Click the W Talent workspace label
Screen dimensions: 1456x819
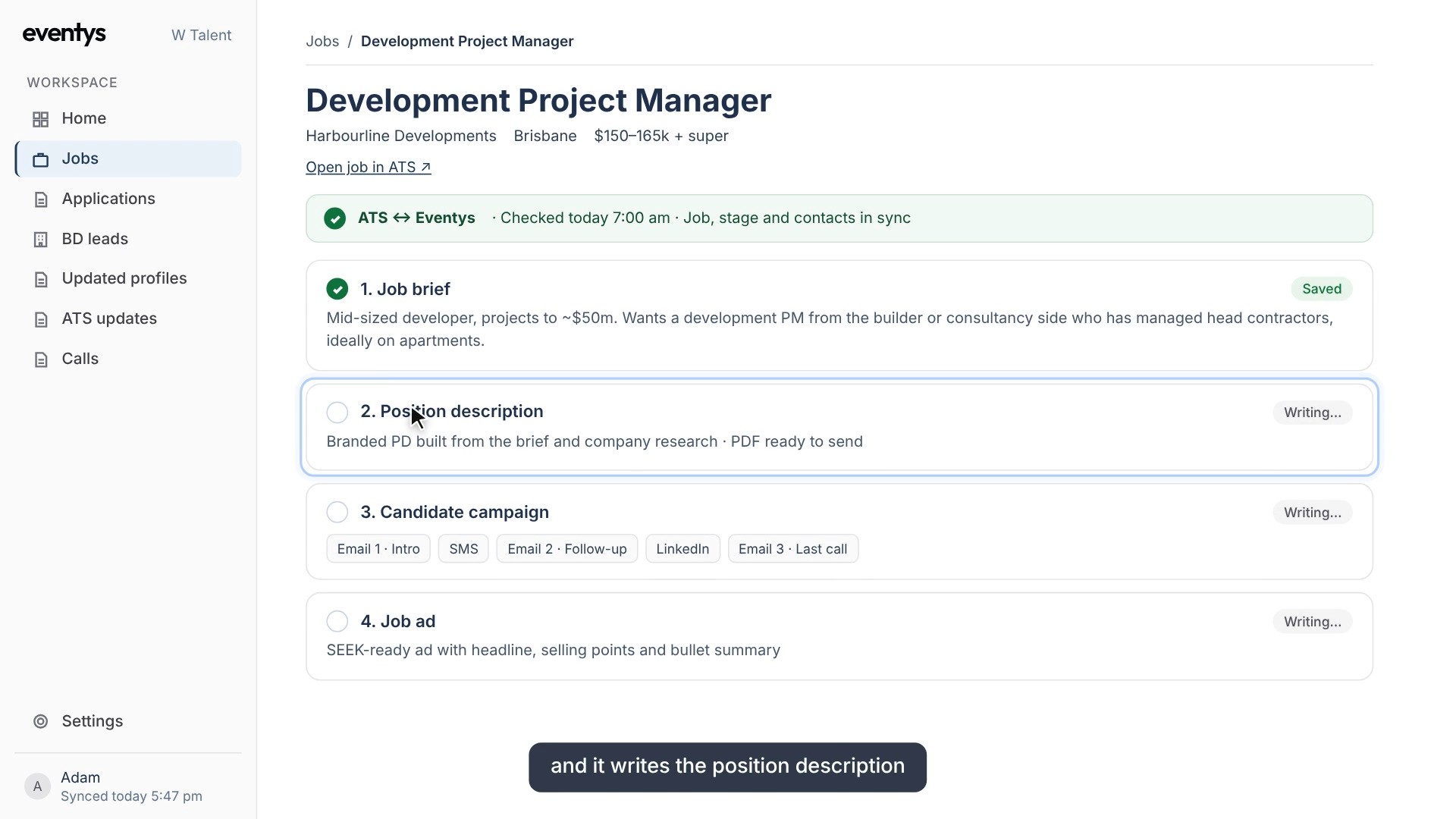click(202, 36)
